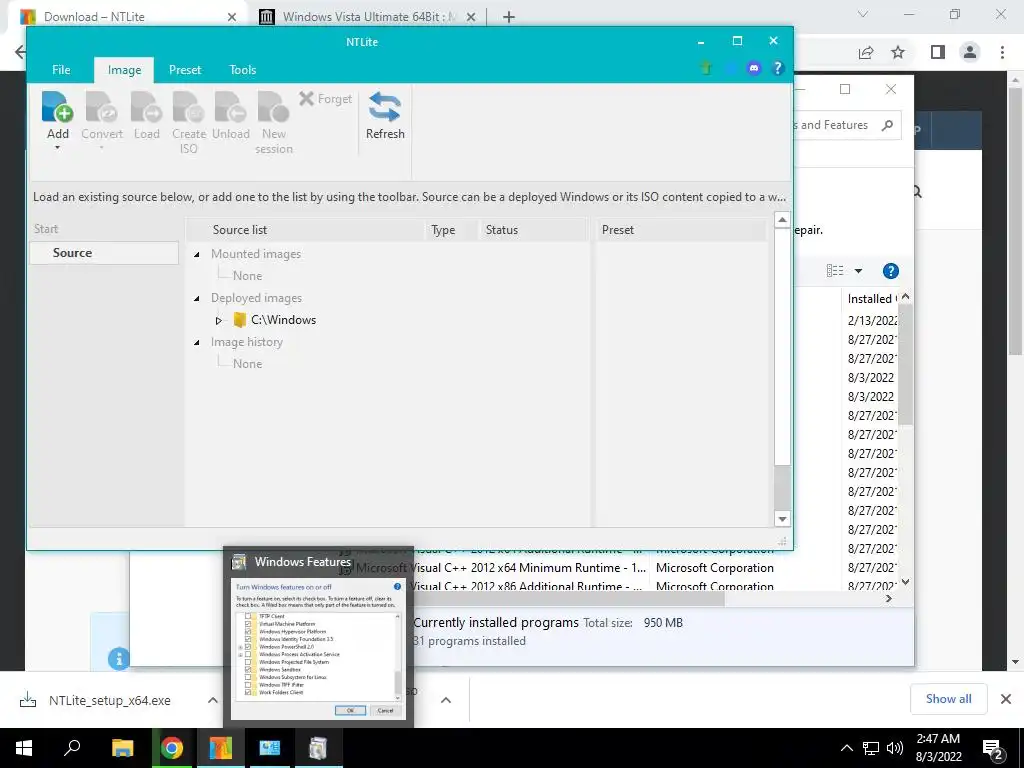This screenshot has width=1024, height=768.
Task: Open the Tools ribbon tab
Action: (242, 70)
